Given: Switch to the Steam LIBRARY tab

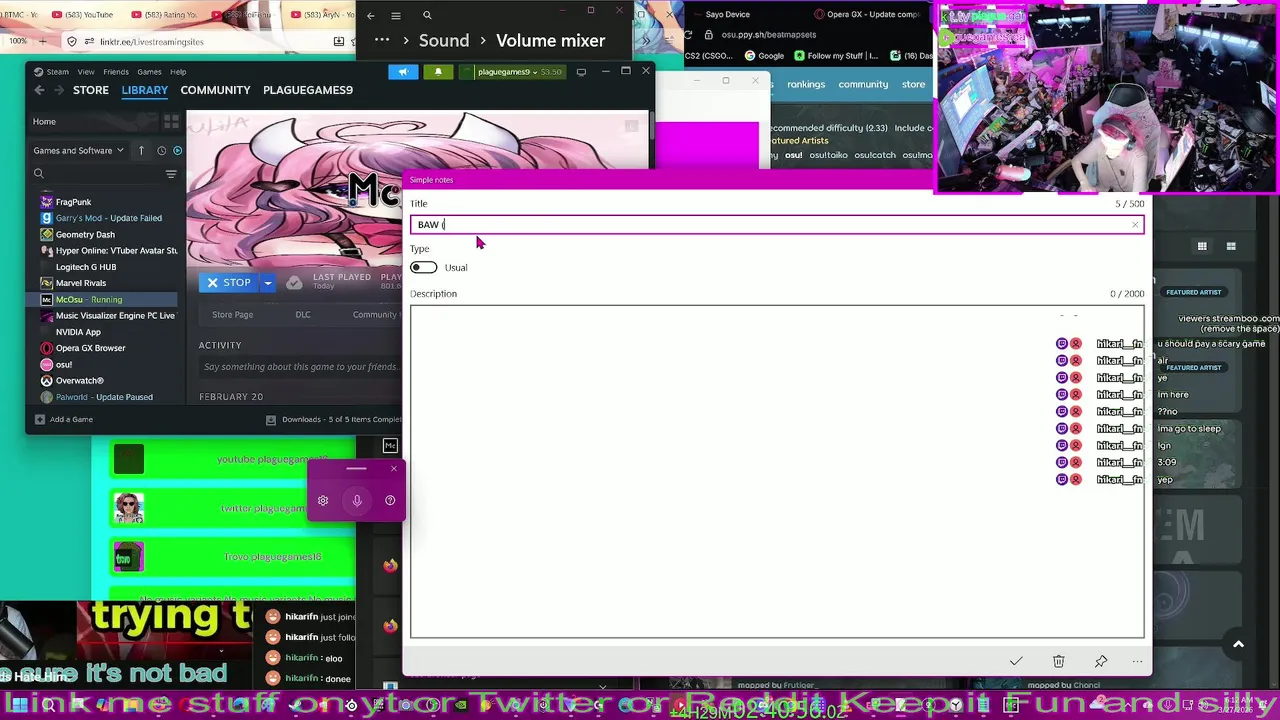Looking at the screenshot, I should click(x=145, y=90).
